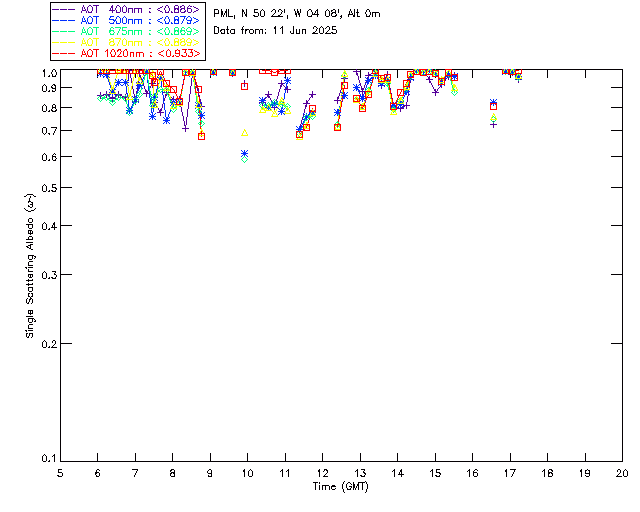
Task: Click the 0.5 tick label on y-axis
Action: 45,188
